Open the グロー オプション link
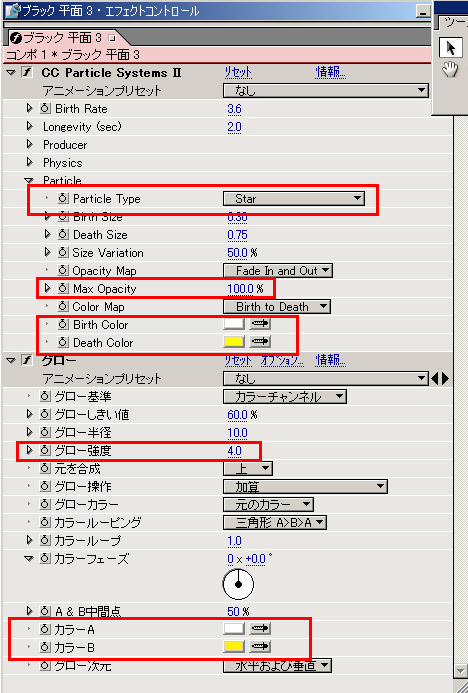 [x=282, y=360]
